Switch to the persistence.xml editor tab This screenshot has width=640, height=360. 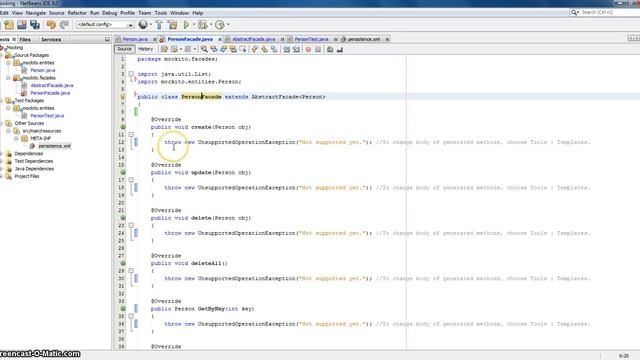364,39
